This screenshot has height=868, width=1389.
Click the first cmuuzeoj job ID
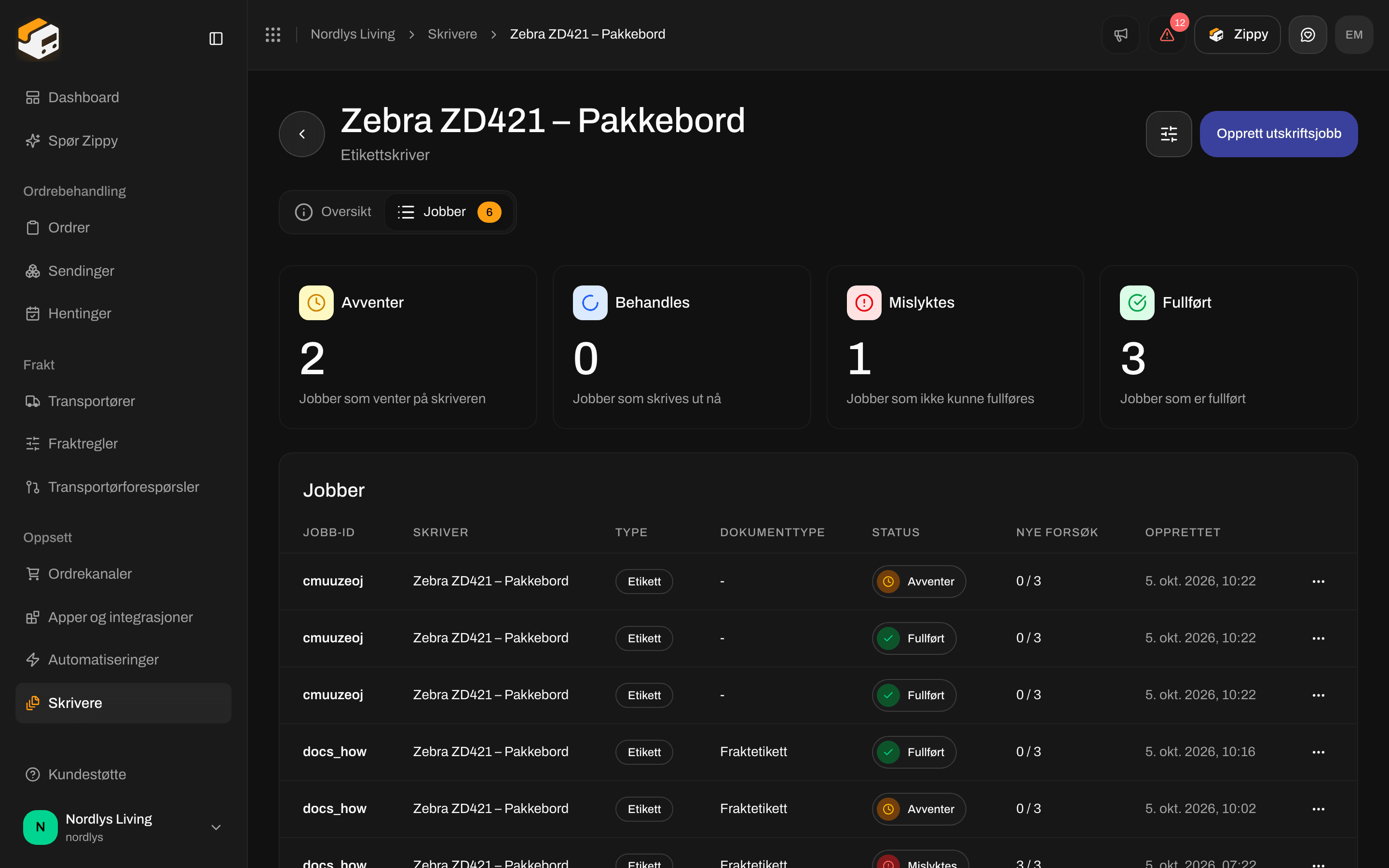[333, 581]
